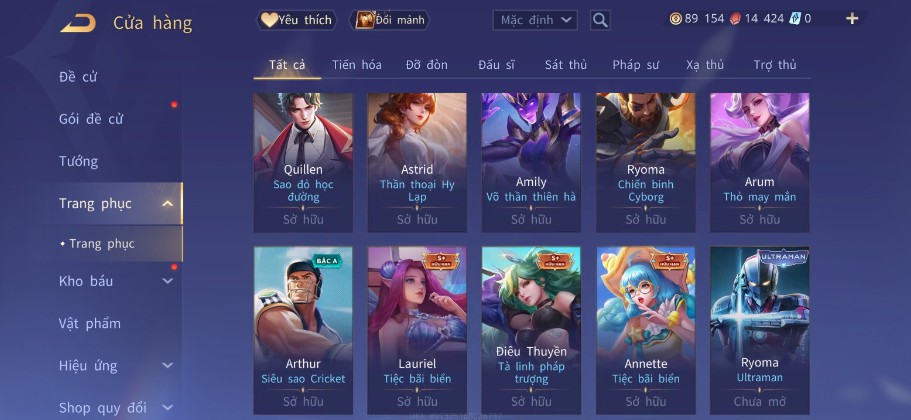This screenshot has height=420, width=911.
Task: Click the blue voucher currency icon
Action: 795,19
